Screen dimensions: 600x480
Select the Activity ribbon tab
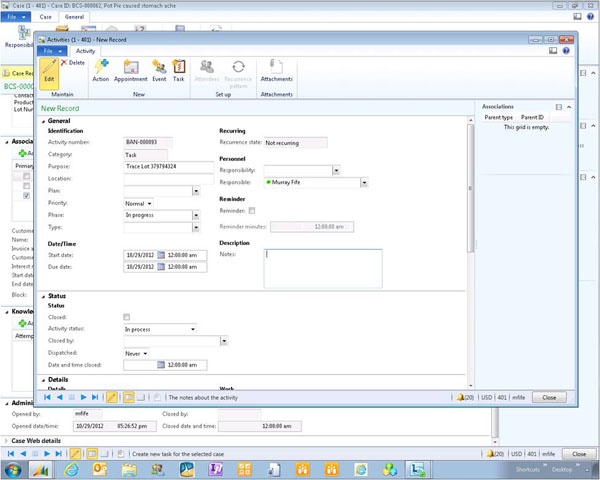click(x=86, y=50)
